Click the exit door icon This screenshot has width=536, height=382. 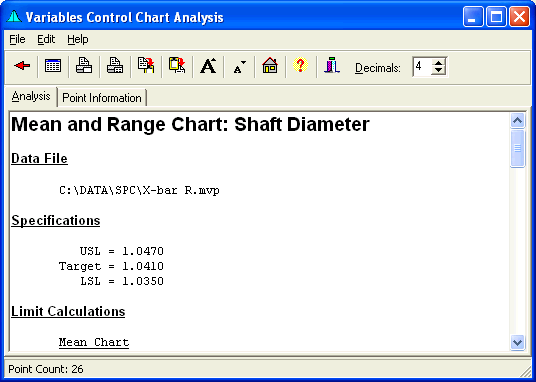332,65
